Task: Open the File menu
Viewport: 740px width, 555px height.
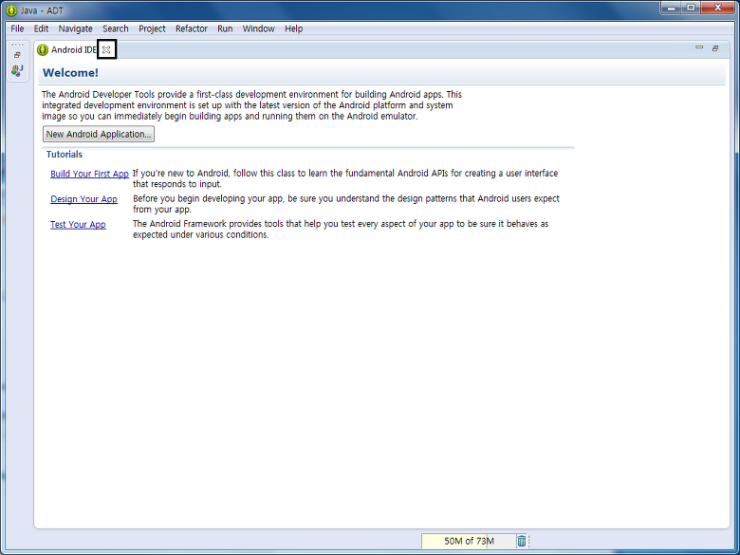Action: tap(17, 29)
